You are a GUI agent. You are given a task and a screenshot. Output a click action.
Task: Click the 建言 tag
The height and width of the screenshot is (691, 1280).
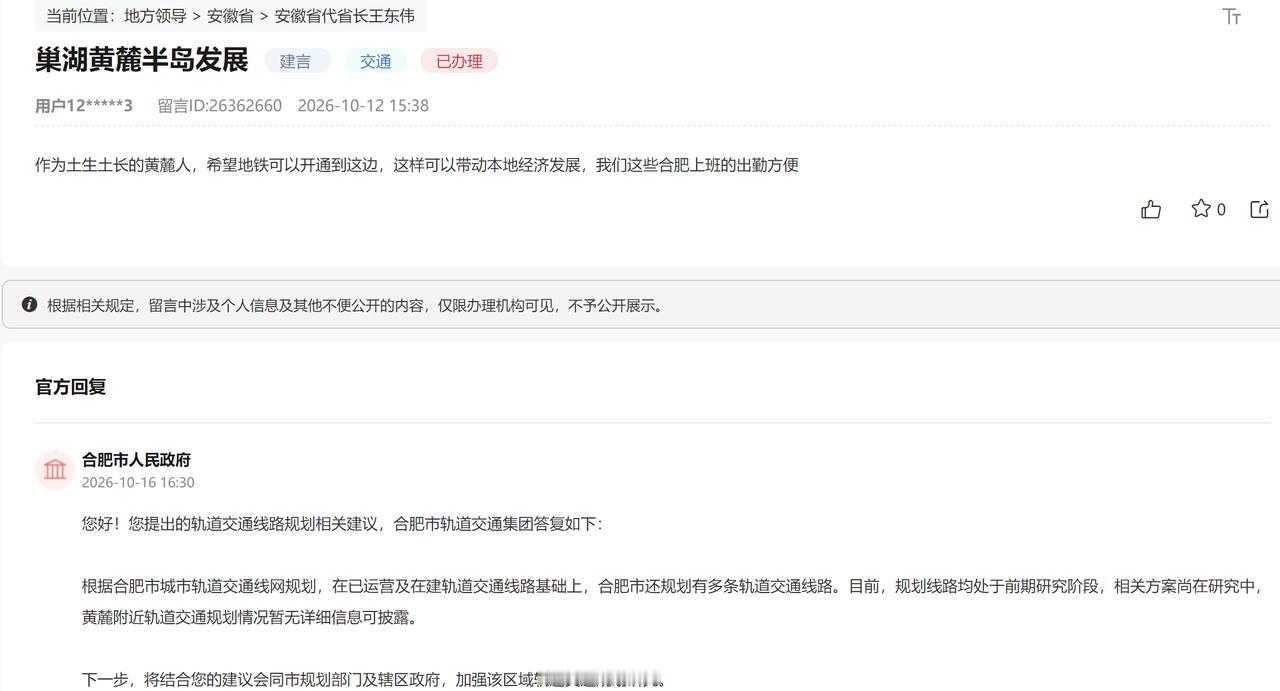click(296, 61)
